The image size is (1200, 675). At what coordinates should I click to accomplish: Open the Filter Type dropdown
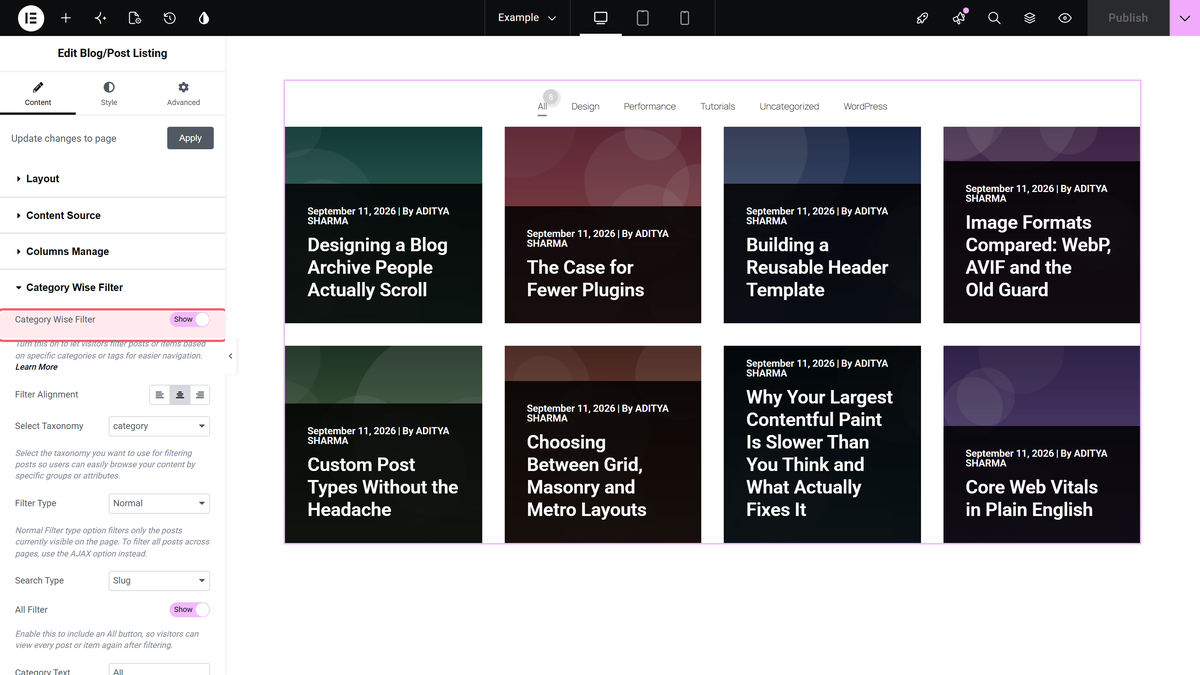point(159,503)
